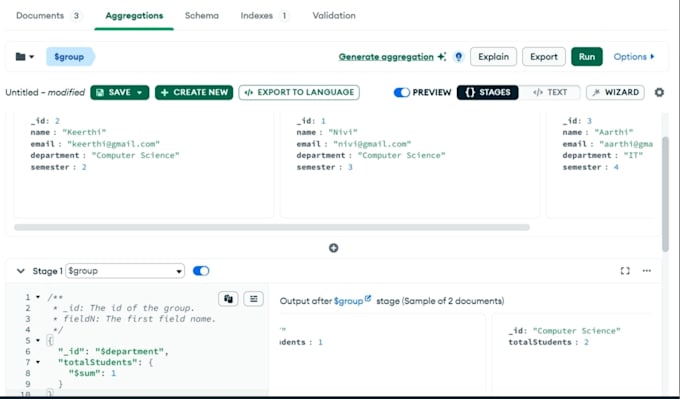Image resolution: width=680 pixels, height=399 pixels.
Task: Click the "nivi@gmail.com" email value
Action: pyautogui.click(x=372, y=144)
